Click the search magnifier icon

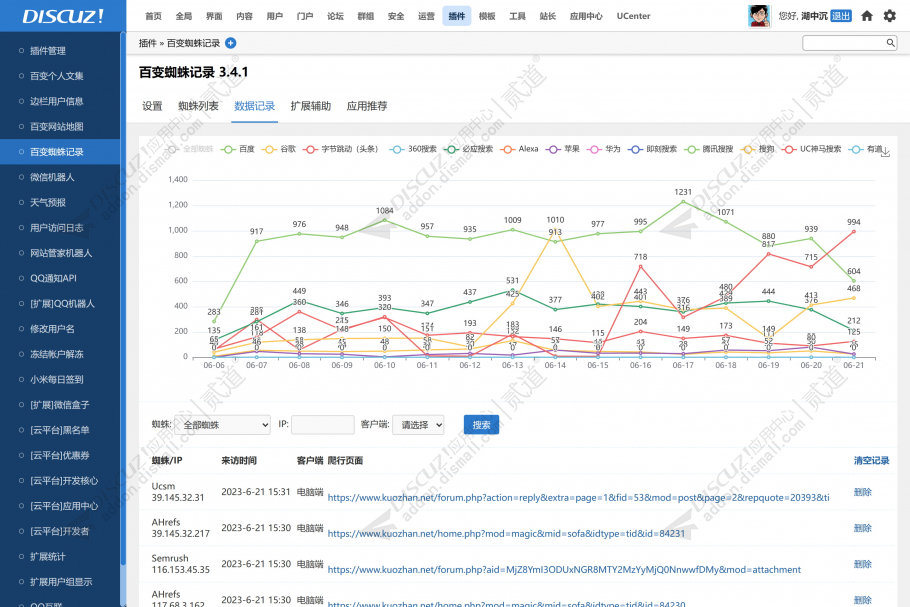click(890, 42)
